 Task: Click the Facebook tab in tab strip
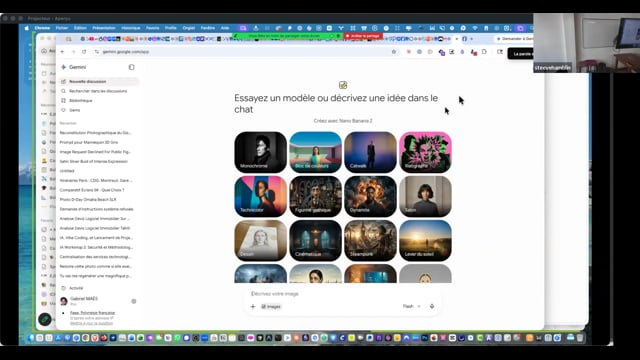[464, 39]
